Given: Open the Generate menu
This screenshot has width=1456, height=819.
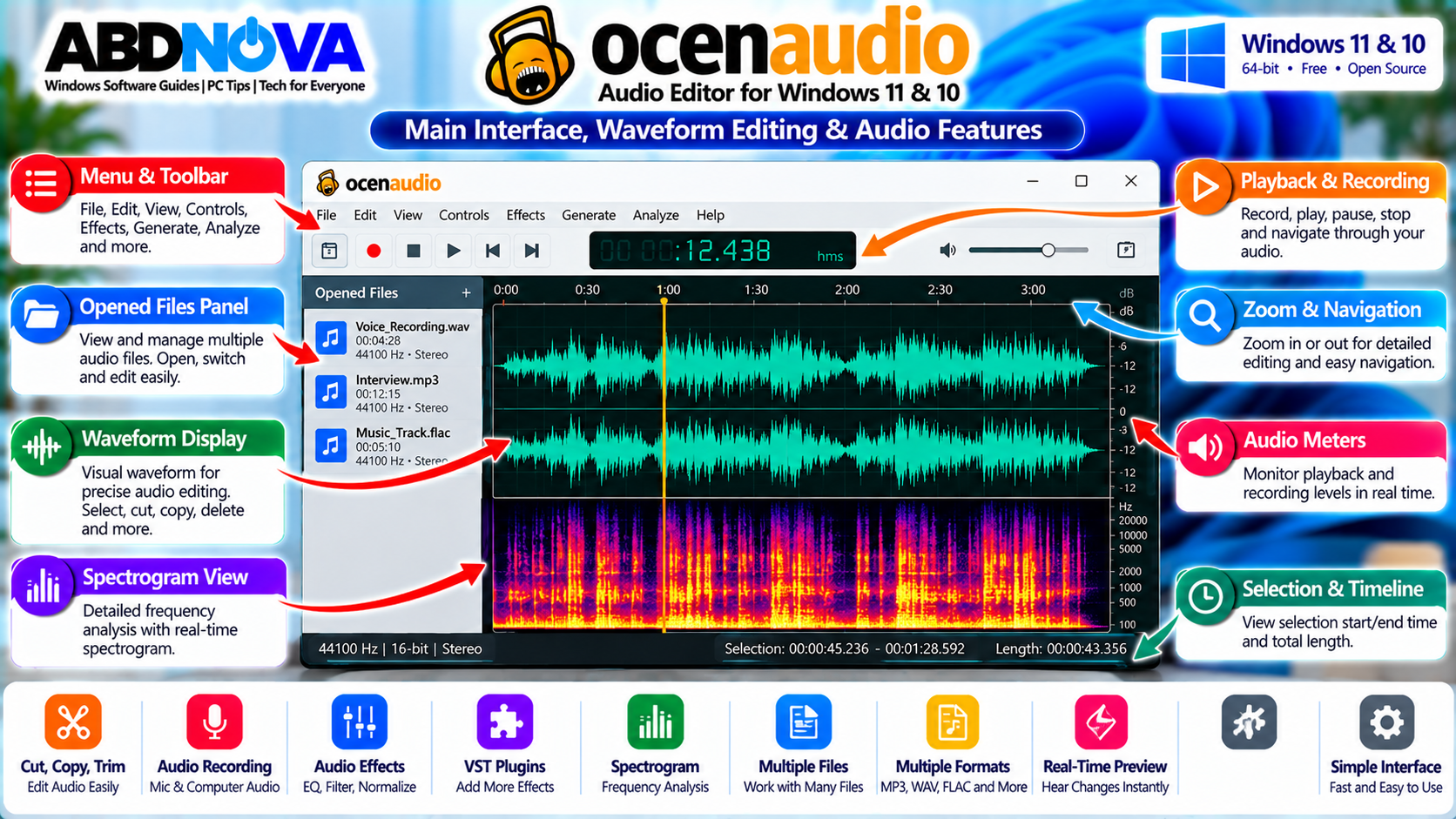Looking at the screenshot, I should click(x=589, y=215).
